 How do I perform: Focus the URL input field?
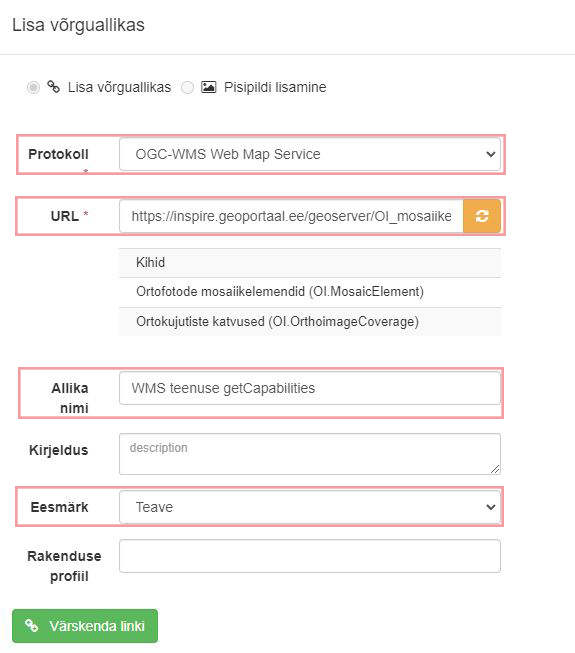(x=291, y=216)
